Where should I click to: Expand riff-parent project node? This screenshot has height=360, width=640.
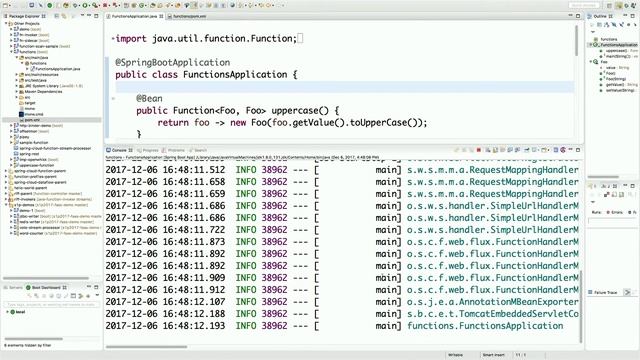[x=6, y=194]
